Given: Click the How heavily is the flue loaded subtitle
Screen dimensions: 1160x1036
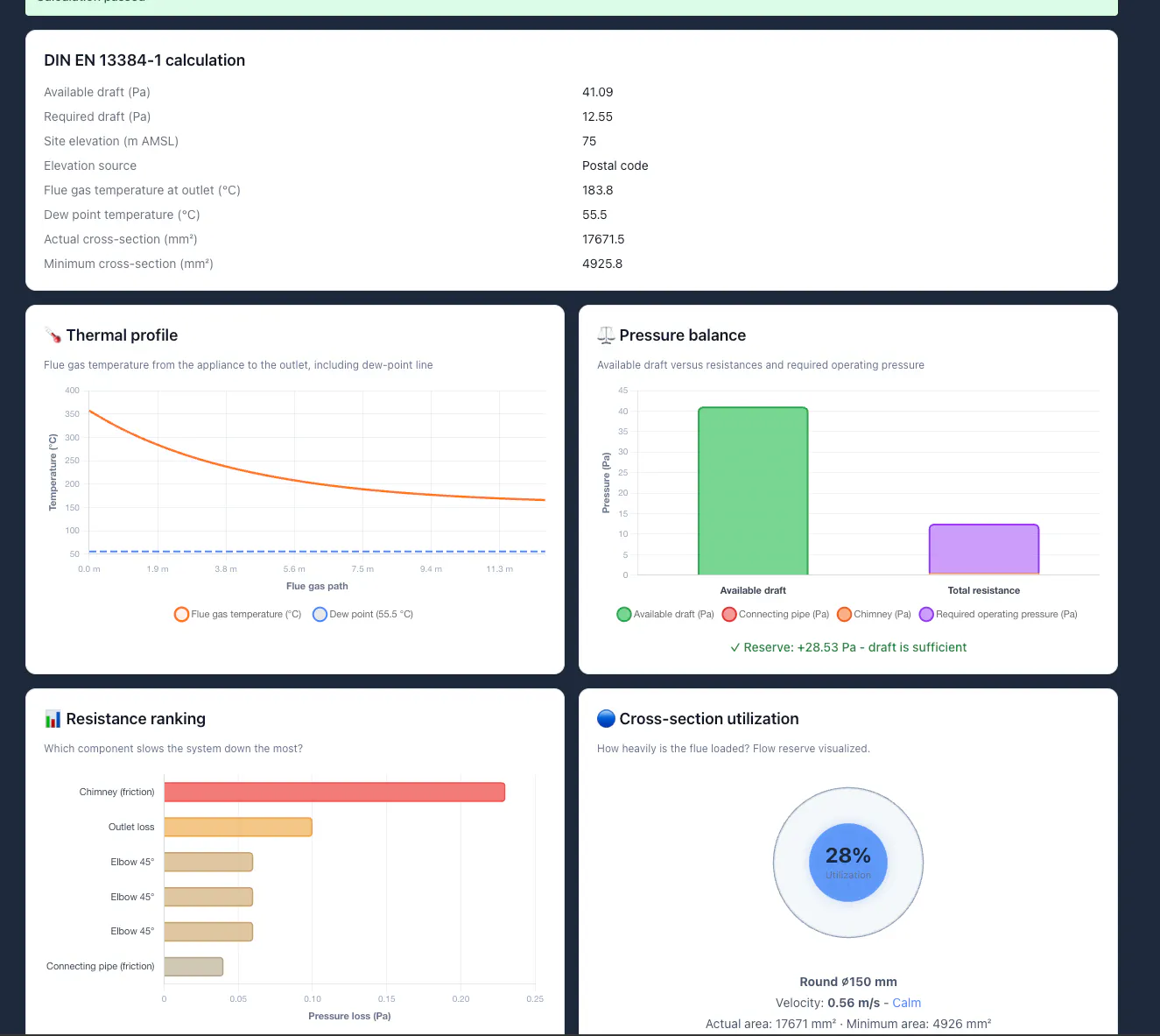Looking at the screenshot, I should [734, 749].
